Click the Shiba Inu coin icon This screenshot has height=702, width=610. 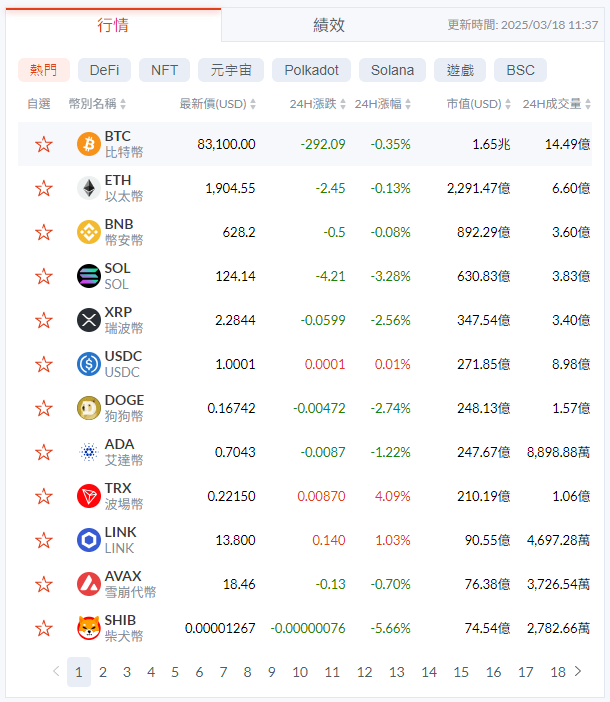point(89,628)
